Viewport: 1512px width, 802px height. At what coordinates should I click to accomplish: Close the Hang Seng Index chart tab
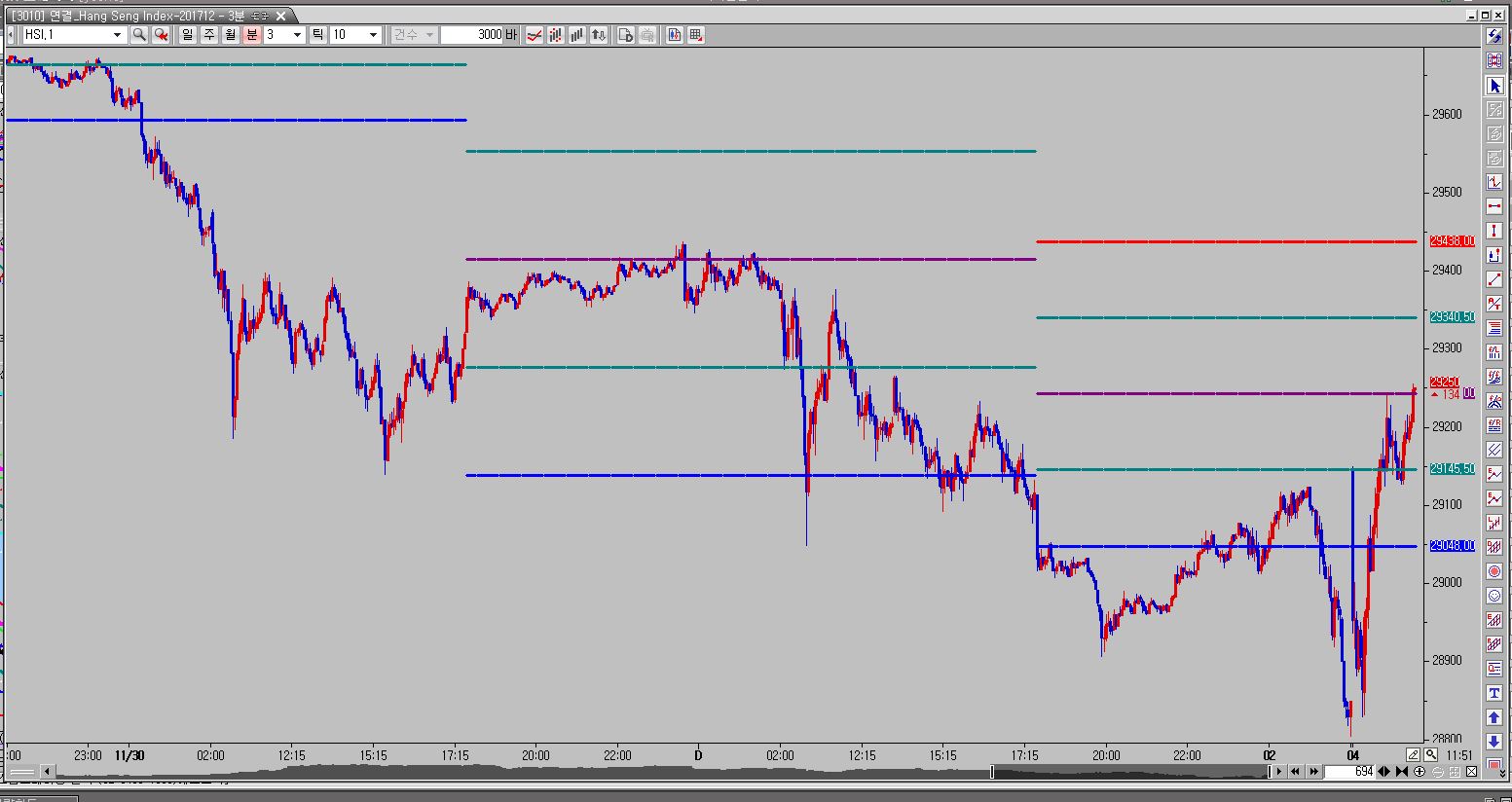(x=280, y=16)
